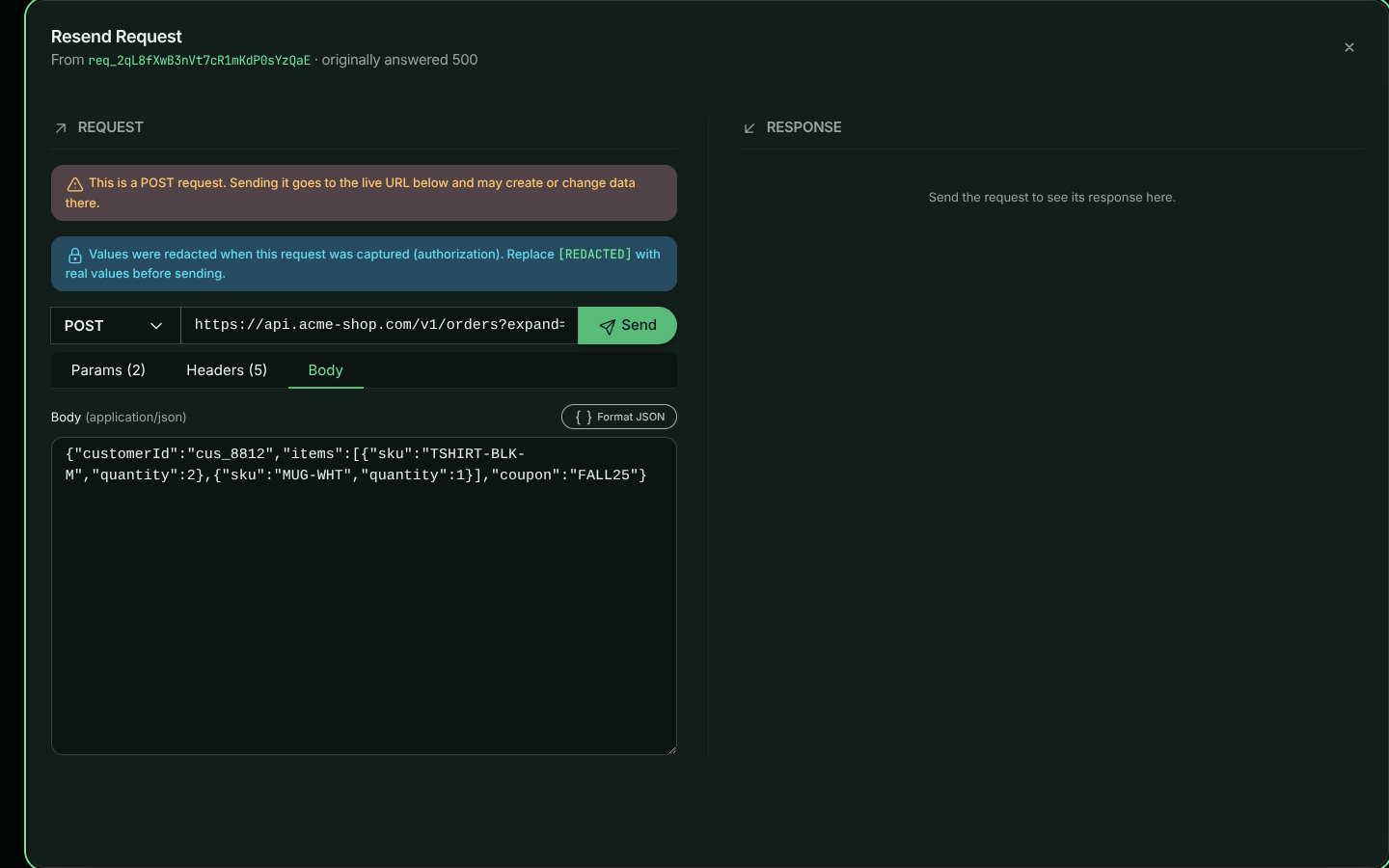
Task: Click the warning triangle icon in POST notice
Action: pyautogui.click(x=74, y=183)
